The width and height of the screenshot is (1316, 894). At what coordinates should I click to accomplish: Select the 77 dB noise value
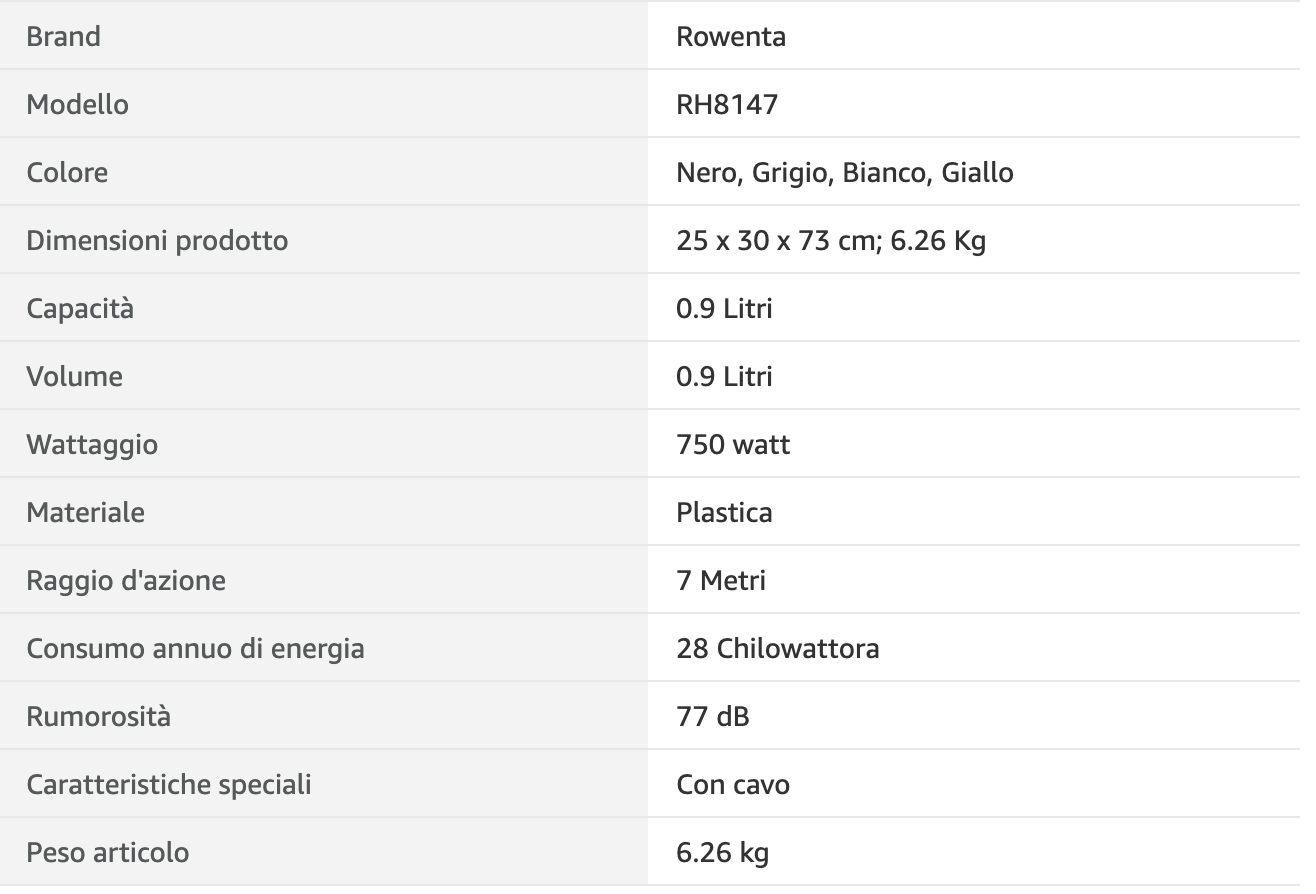pos(713,716)
